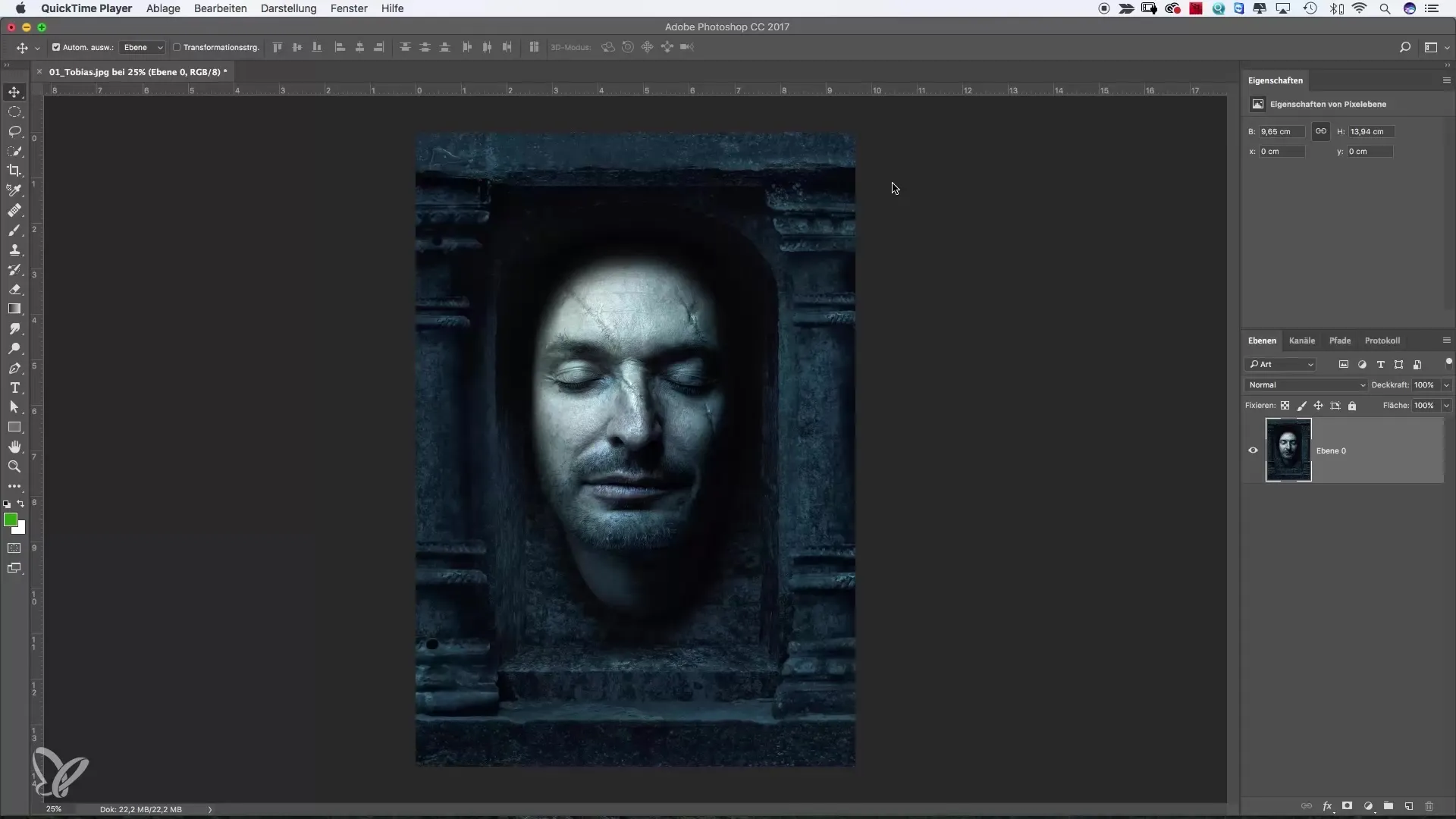Open the Bearbeiten menu
The width and height of the screenshot is (1456, 819).
pyautogui.click(x=220, y=8)
